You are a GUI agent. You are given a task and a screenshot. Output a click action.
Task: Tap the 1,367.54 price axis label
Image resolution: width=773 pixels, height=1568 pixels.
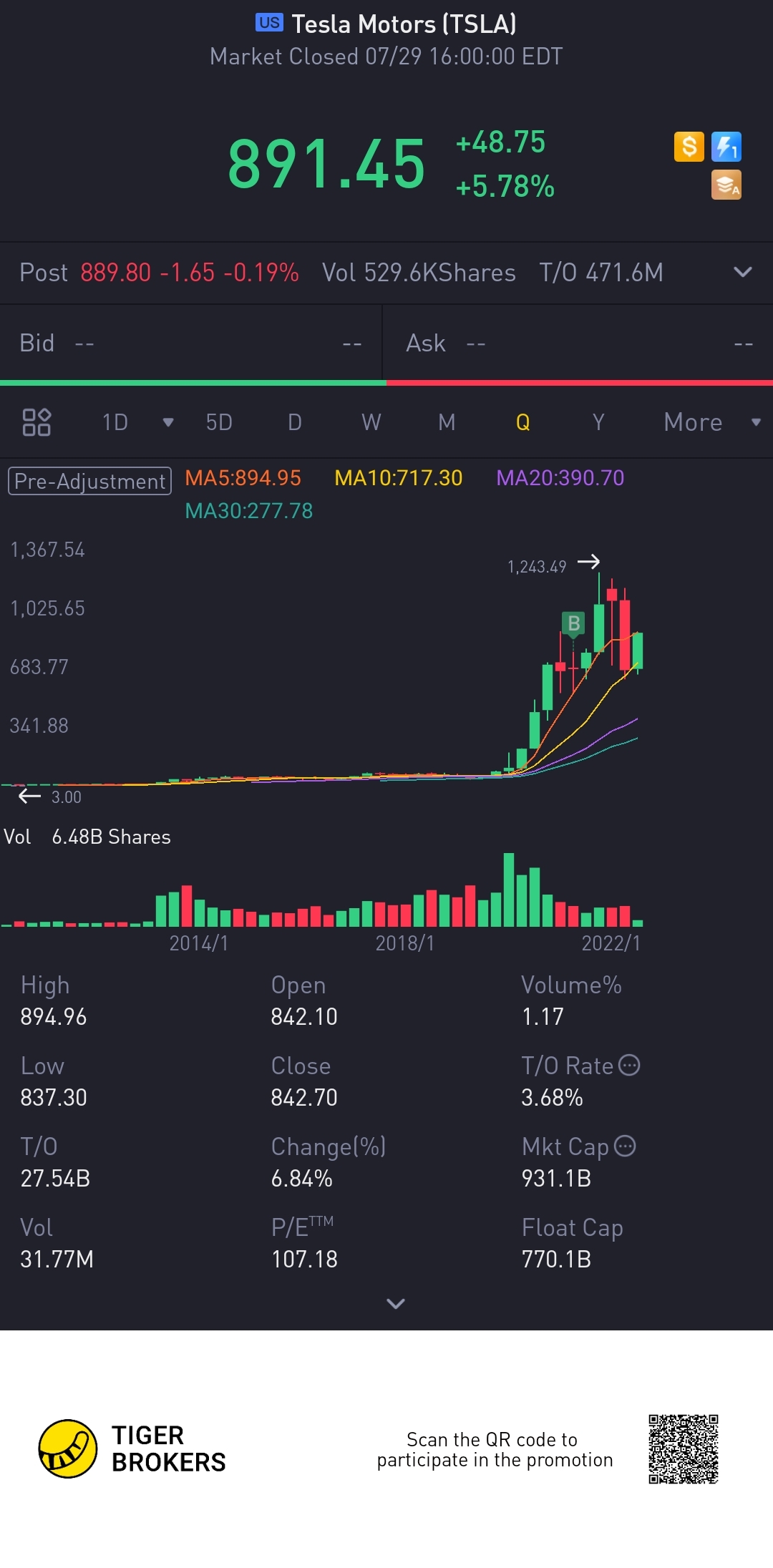click(47, 550)
